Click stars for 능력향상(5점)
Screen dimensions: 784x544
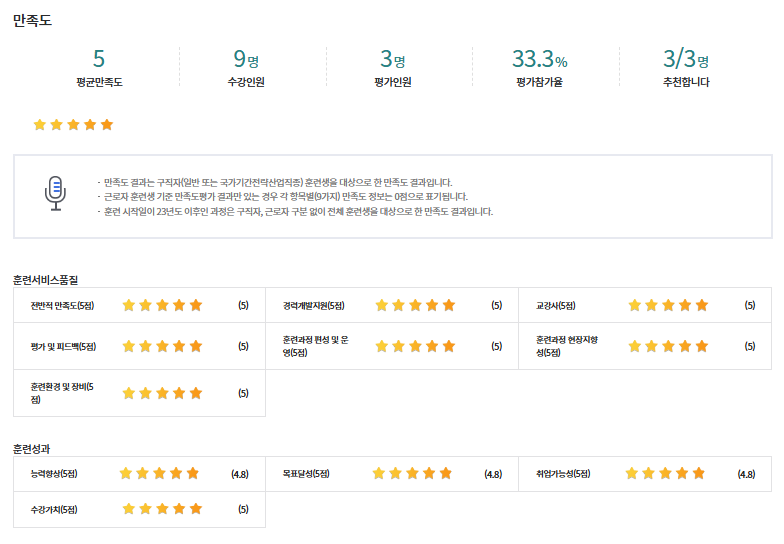pyautogui.click(x=160, y=473)
